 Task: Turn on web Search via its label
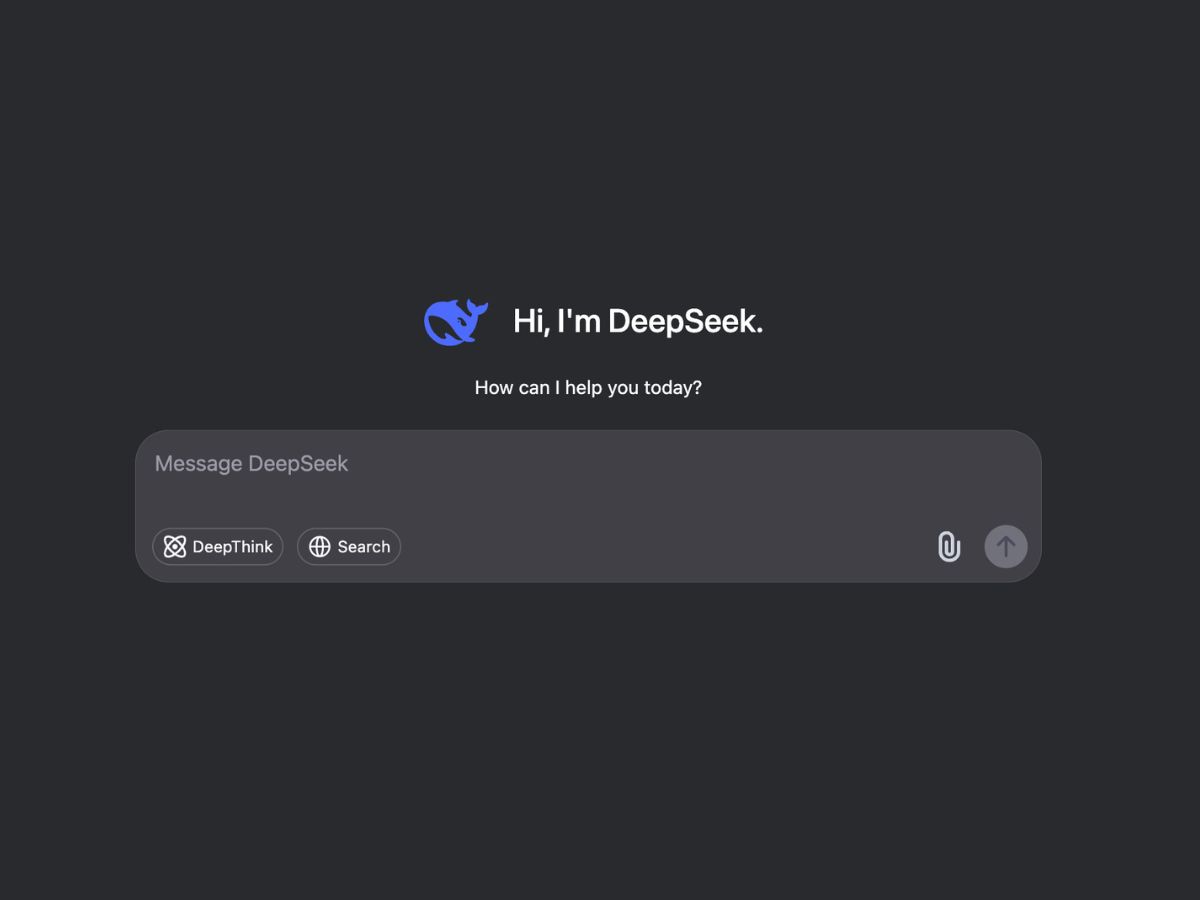tap(364, 547)
